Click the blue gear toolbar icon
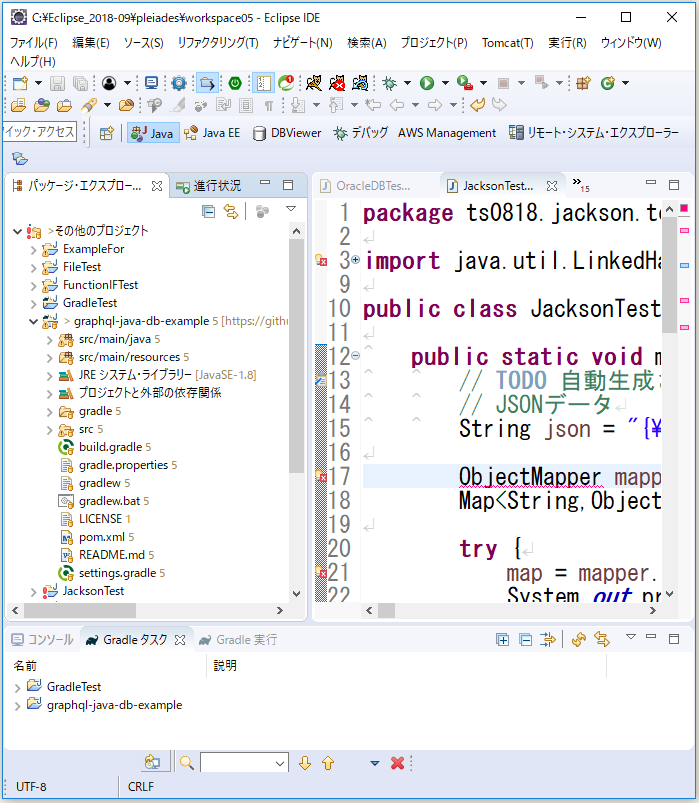699x803 pixels. tap(179, 83)
